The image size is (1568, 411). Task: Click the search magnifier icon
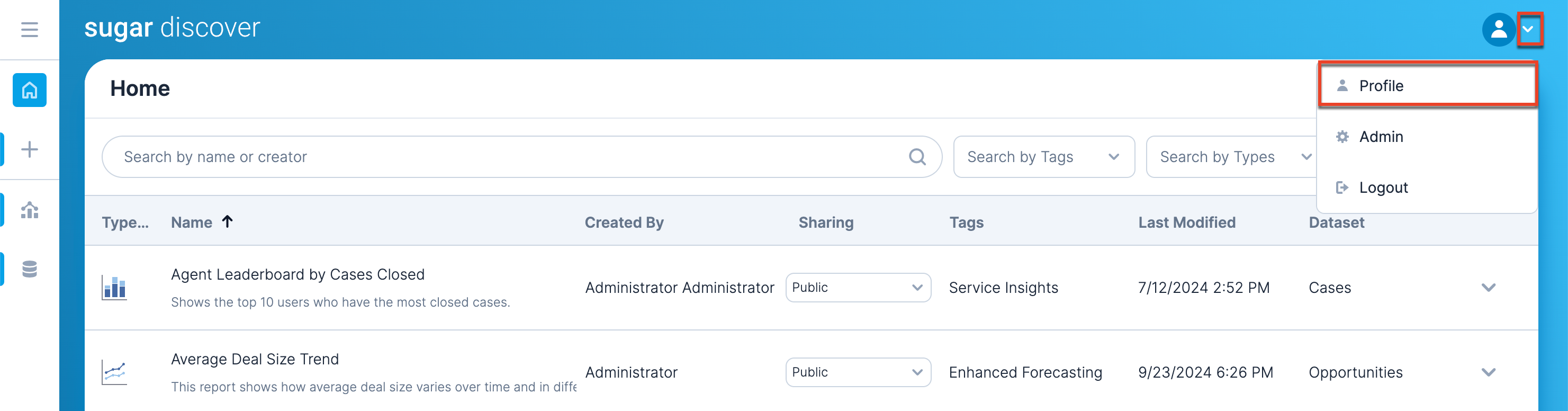click(917, 157)
